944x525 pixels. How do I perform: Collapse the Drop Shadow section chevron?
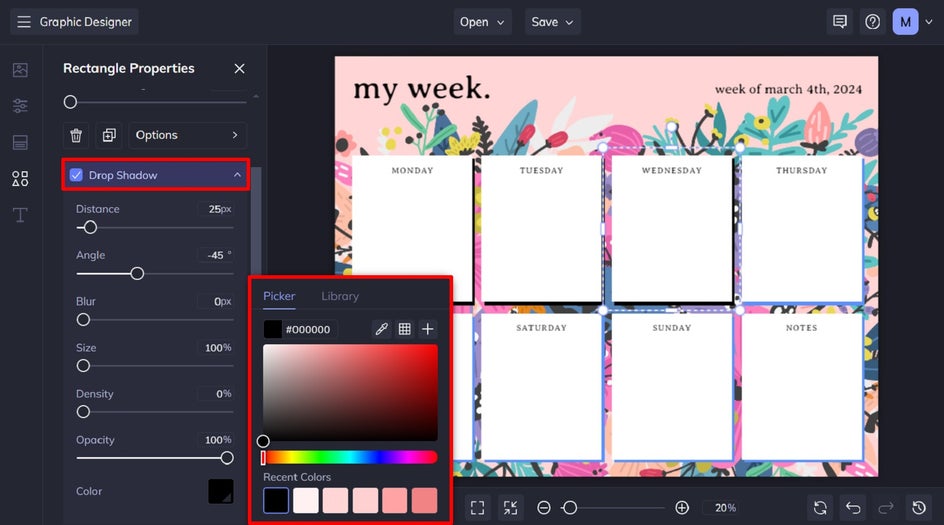pos(237,175)
